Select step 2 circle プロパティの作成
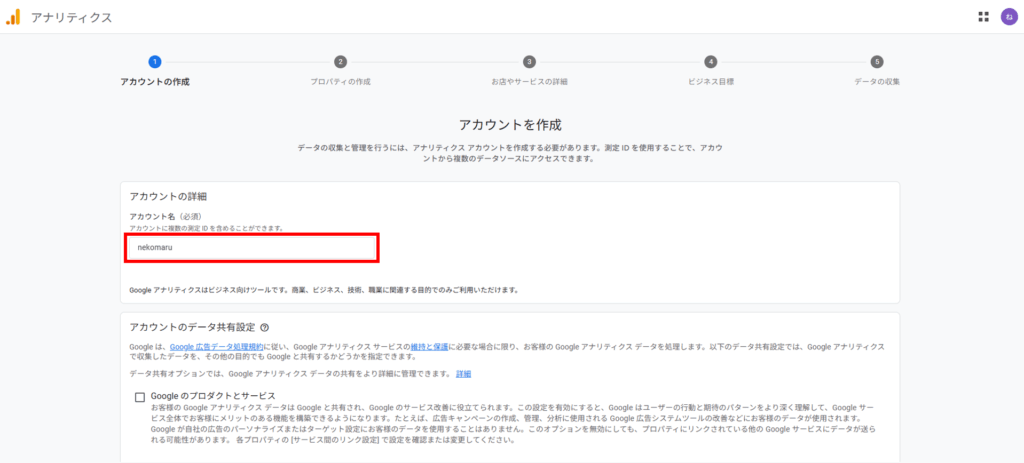Image resolution: width=1024 pixels, height=463 pixels. pyautogui.click(x=340, y=62)
